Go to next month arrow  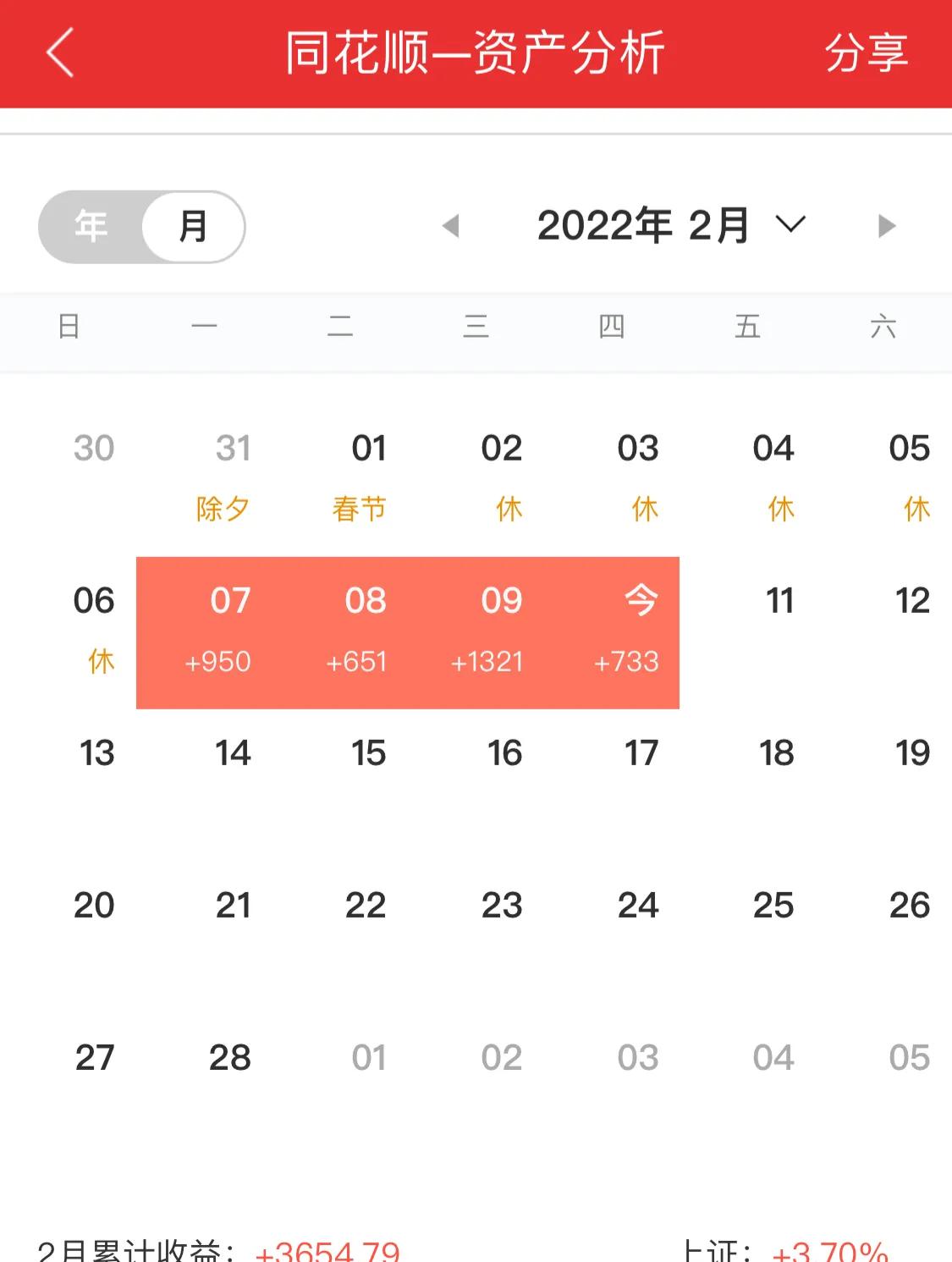point(886,226)
